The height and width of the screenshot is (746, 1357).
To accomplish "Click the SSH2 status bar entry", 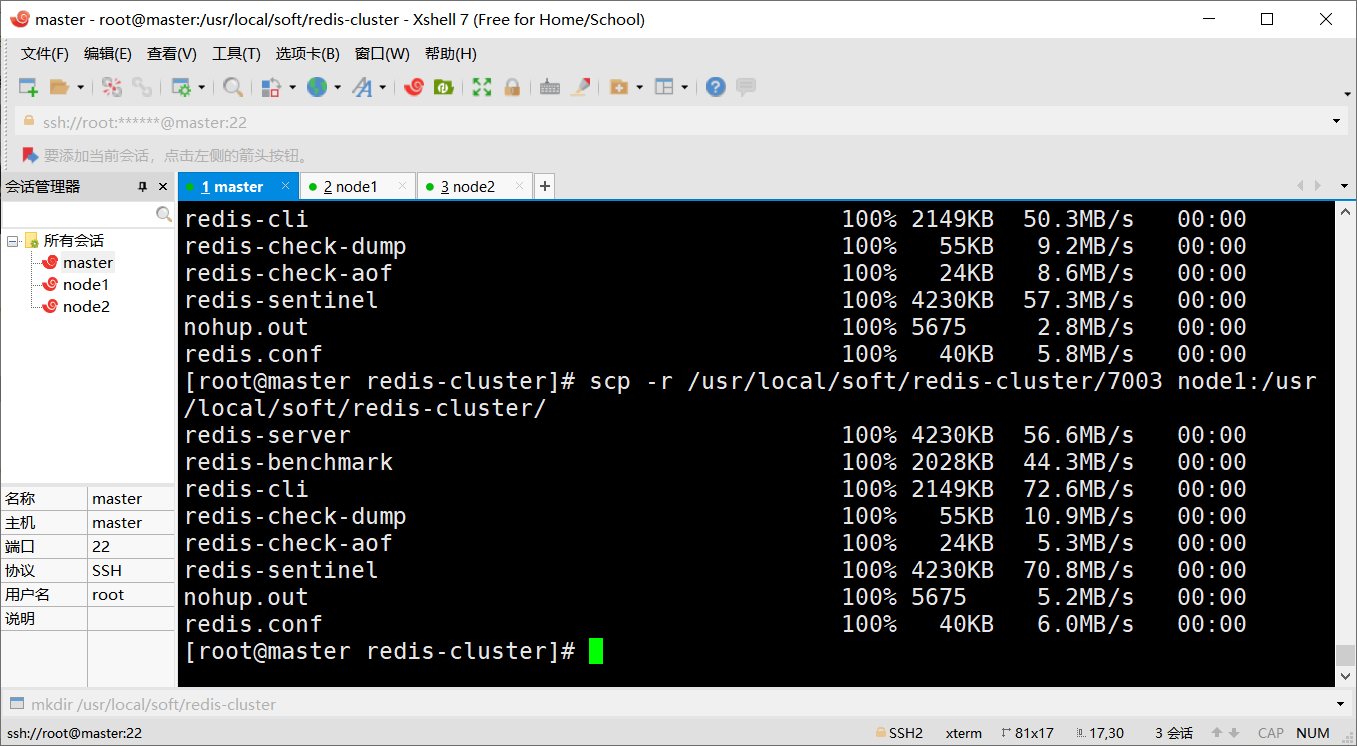I will click(899, 733).
